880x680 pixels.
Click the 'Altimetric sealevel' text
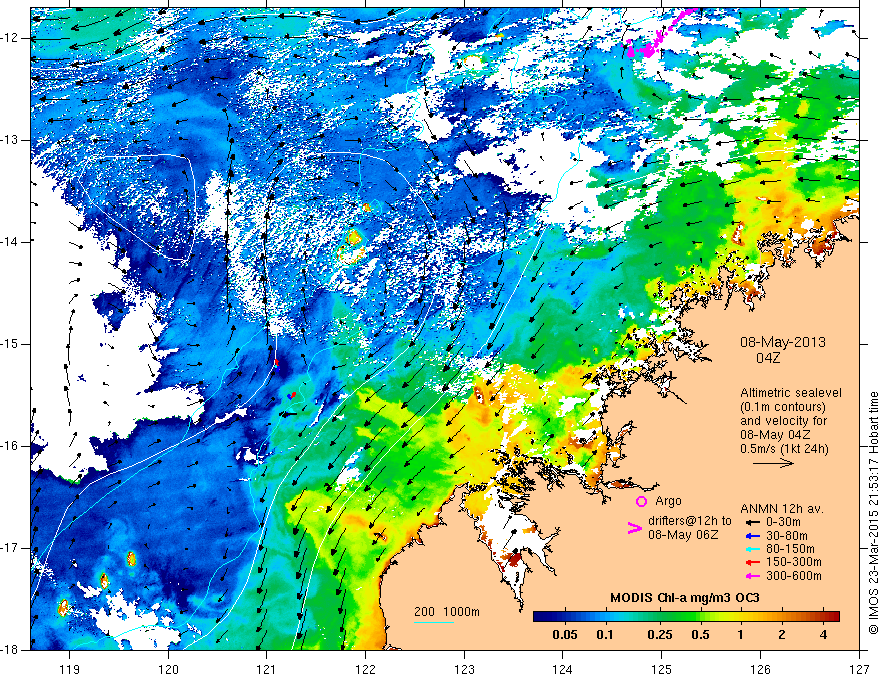791,393
